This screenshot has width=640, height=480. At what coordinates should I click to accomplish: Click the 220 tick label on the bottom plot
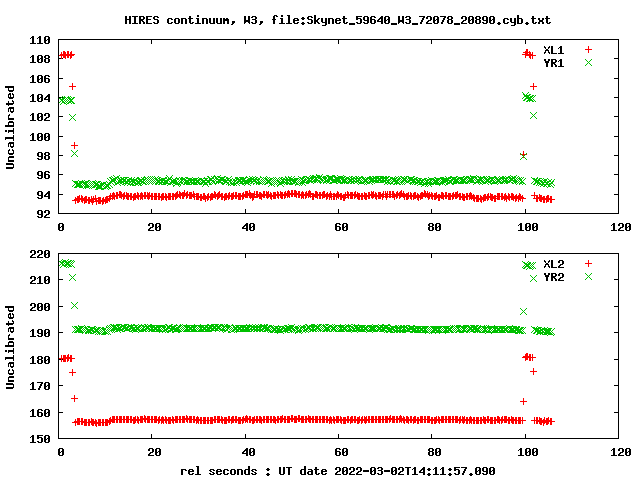40,254
